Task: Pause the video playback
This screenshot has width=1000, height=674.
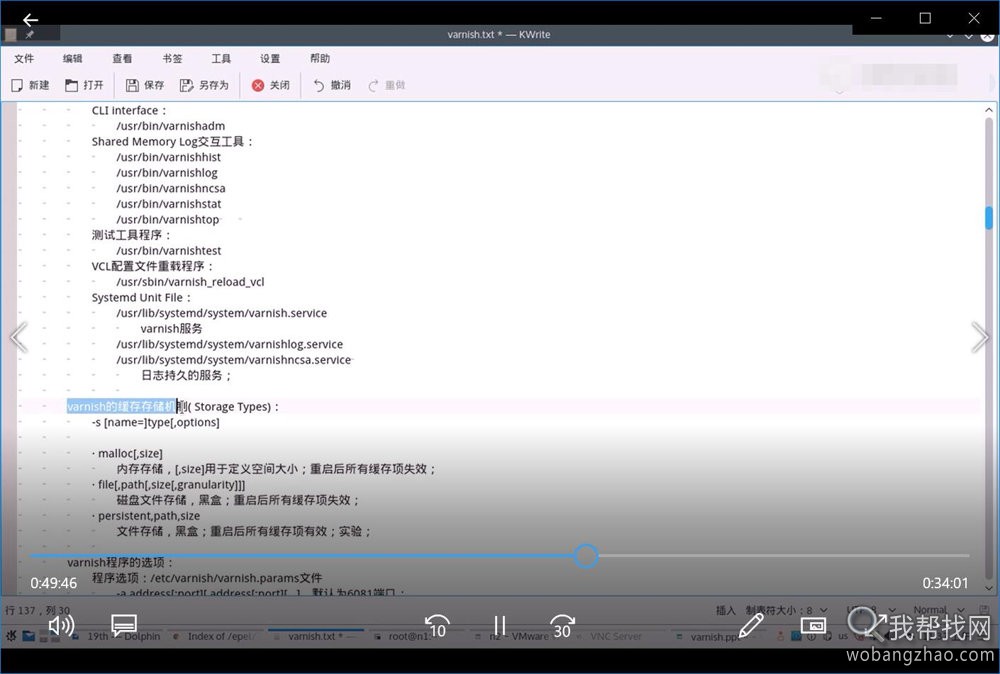Action: click(500, 626)
